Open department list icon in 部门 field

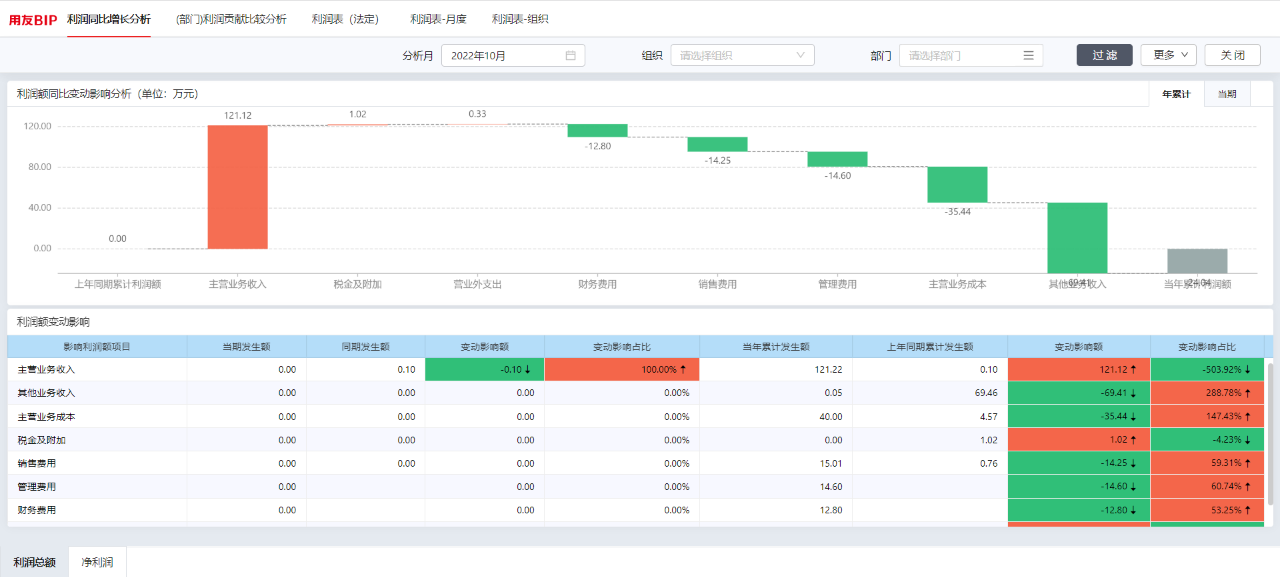click(1028, 56)
